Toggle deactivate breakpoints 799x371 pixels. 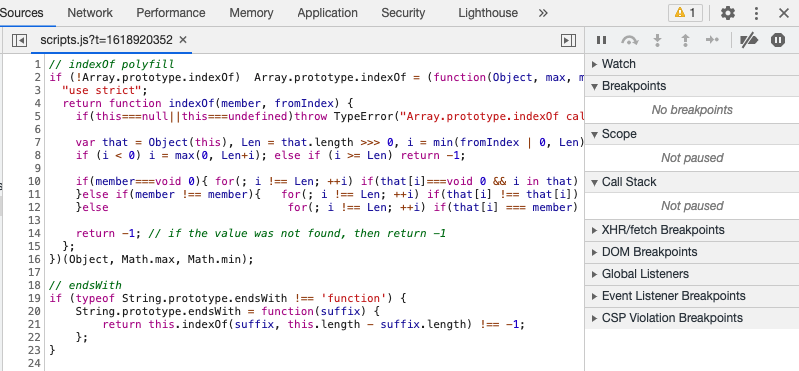coord(749,40)
